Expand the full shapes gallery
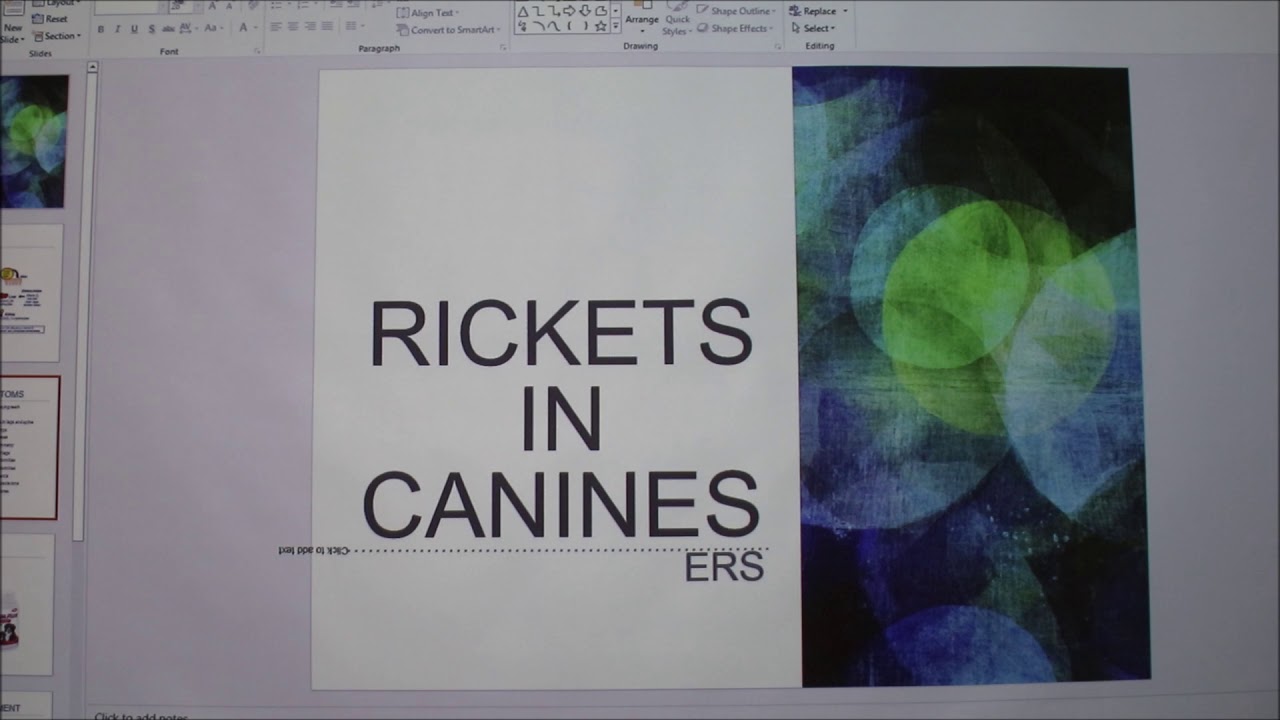The height and width of the screenshot is (720, 1280). pyautogui.click(x=616, y=26)
